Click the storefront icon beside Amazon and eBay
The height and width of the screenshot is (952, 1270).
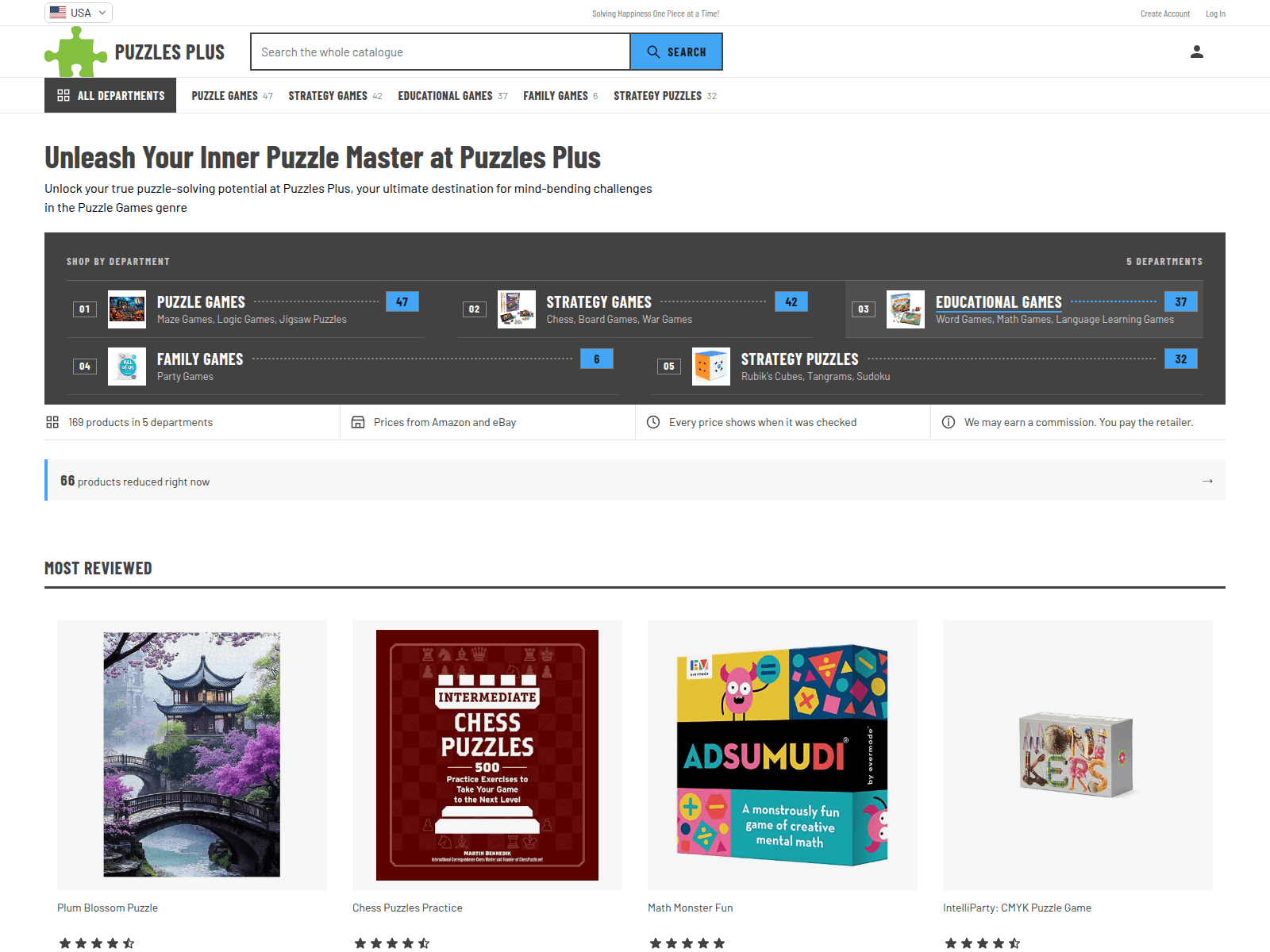[358, 422]
